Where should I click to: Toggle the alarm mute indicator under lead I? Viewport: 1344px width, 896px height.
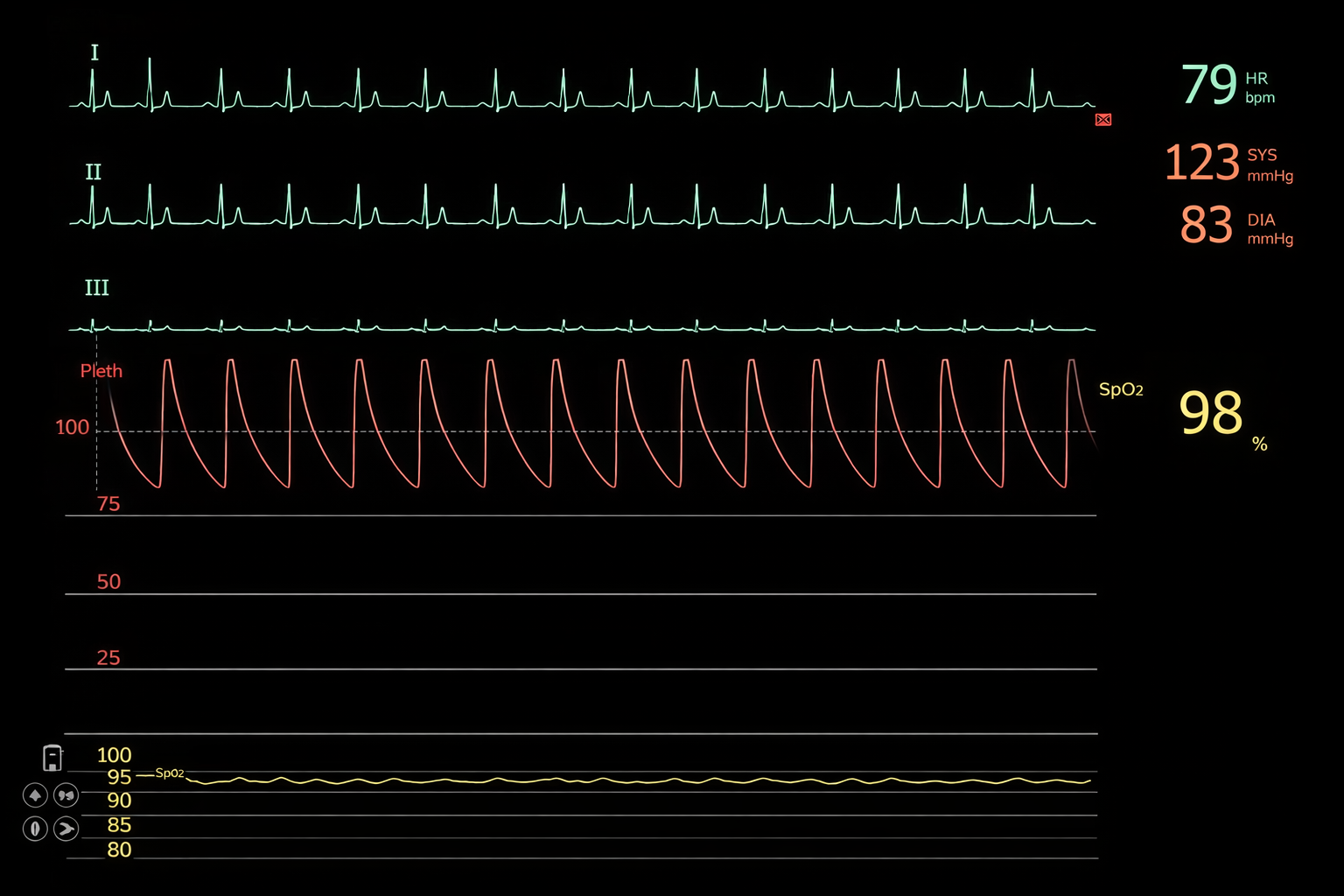(1102, 120)
